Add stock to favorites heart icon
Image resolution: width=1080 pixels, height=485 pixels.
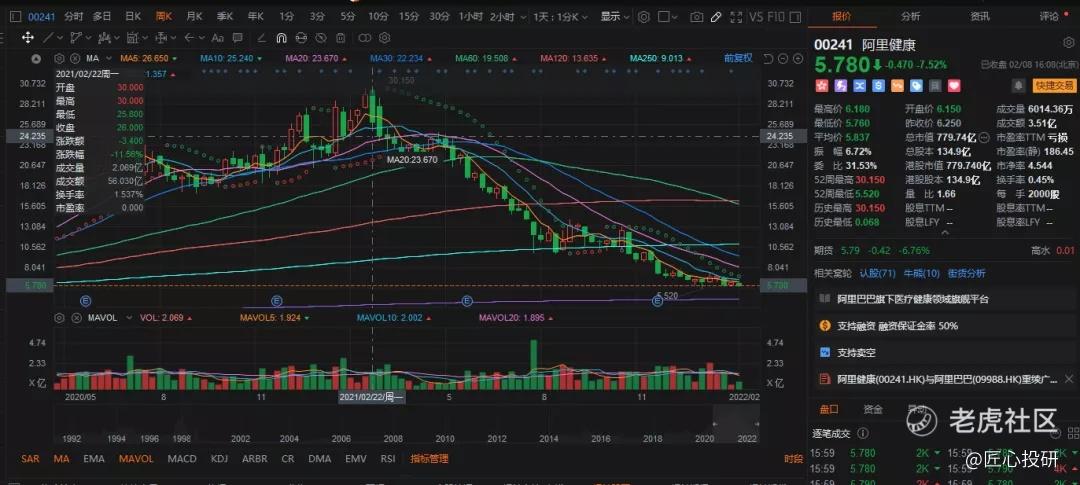click(x=954, y=85)
